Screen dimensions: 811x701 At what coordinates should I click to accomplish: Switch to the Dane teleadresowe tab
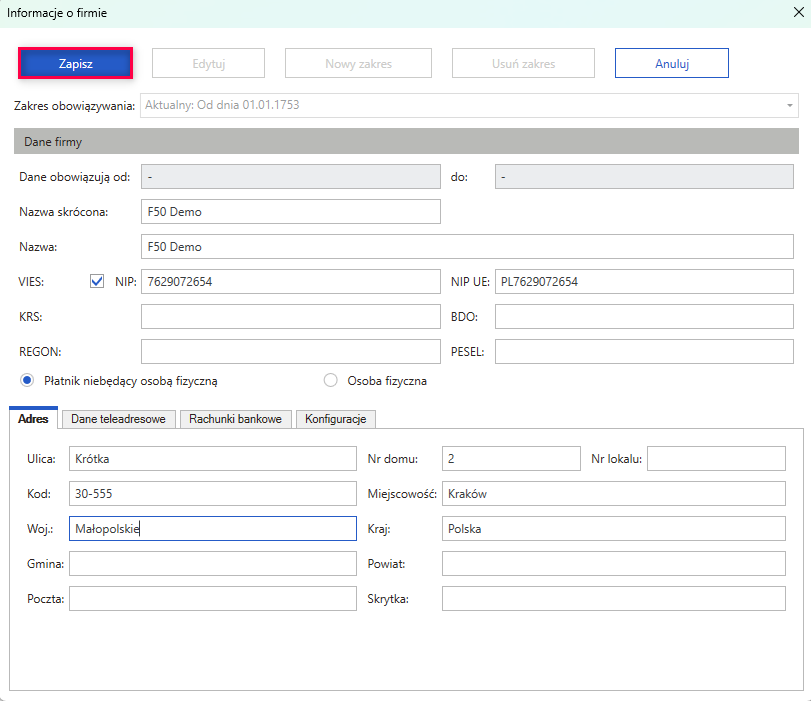(119, 419)
